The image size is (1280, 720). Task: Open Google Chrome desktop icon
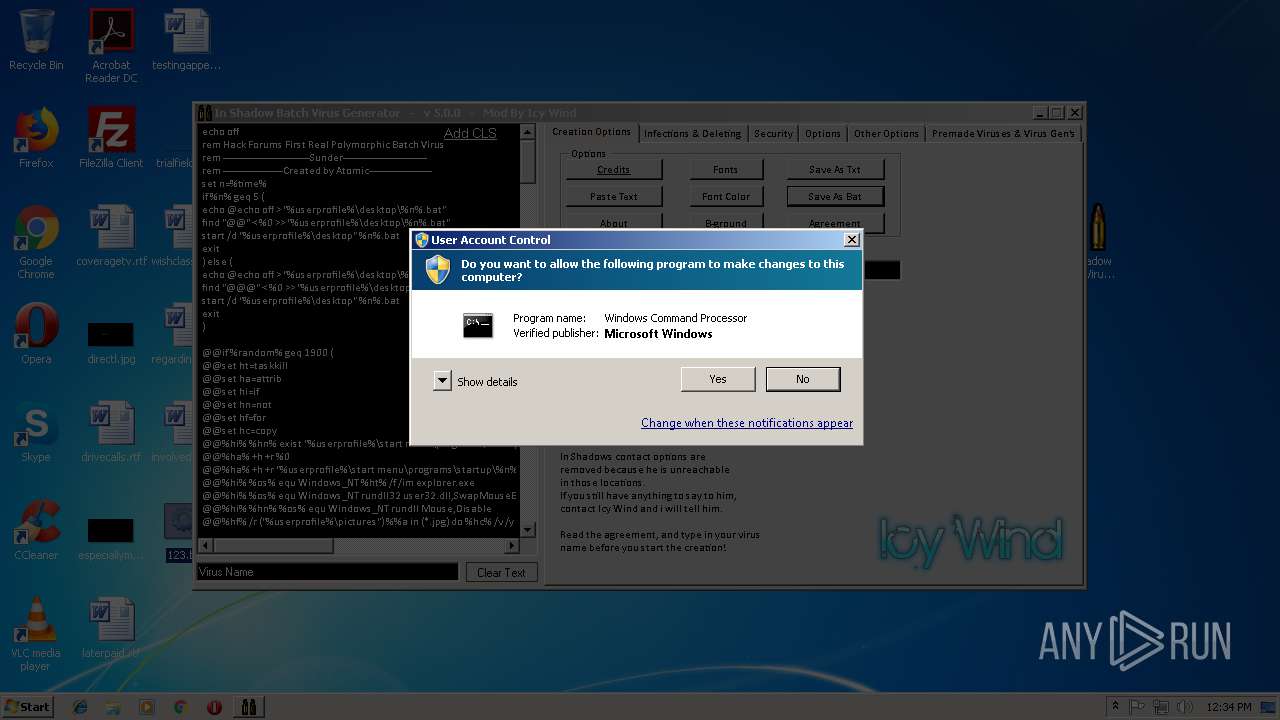coord(36,242)
